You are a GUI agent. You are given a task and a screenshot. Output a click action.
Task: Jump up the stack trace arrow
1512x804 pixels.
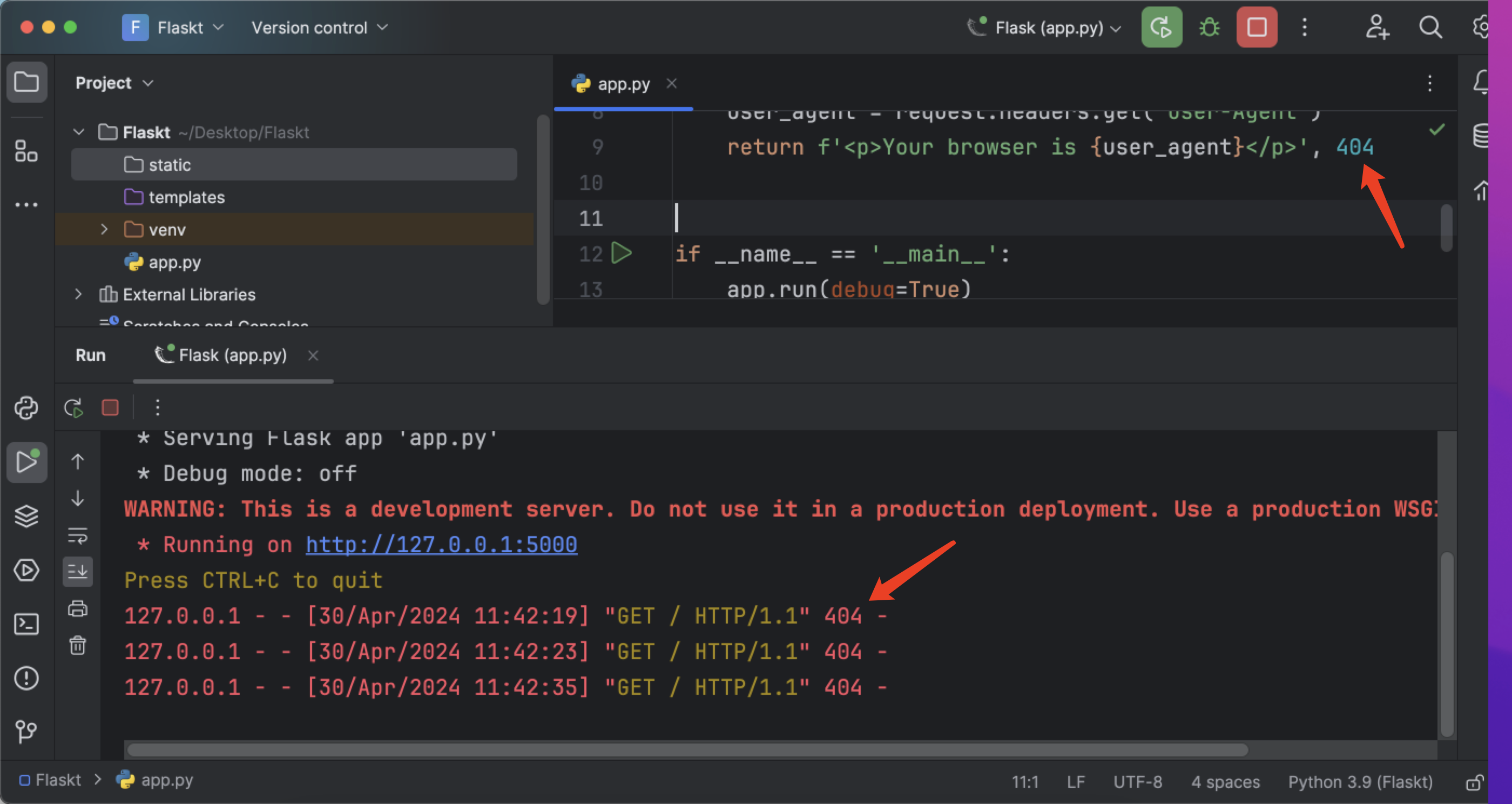click(77, 462)
